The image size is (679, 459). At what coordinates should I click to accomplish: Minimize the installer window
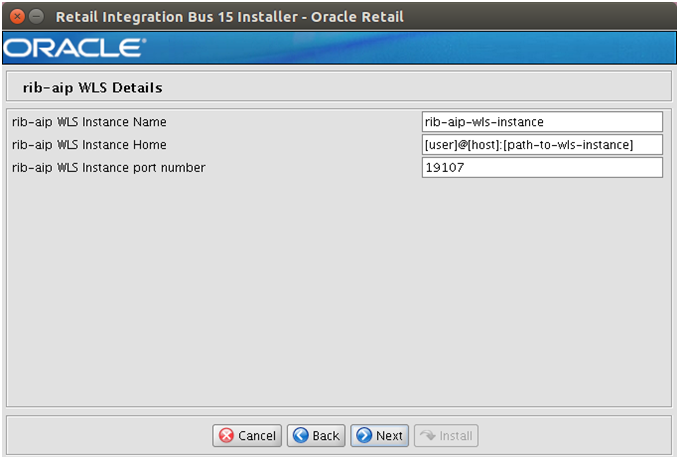coord(36,16)
